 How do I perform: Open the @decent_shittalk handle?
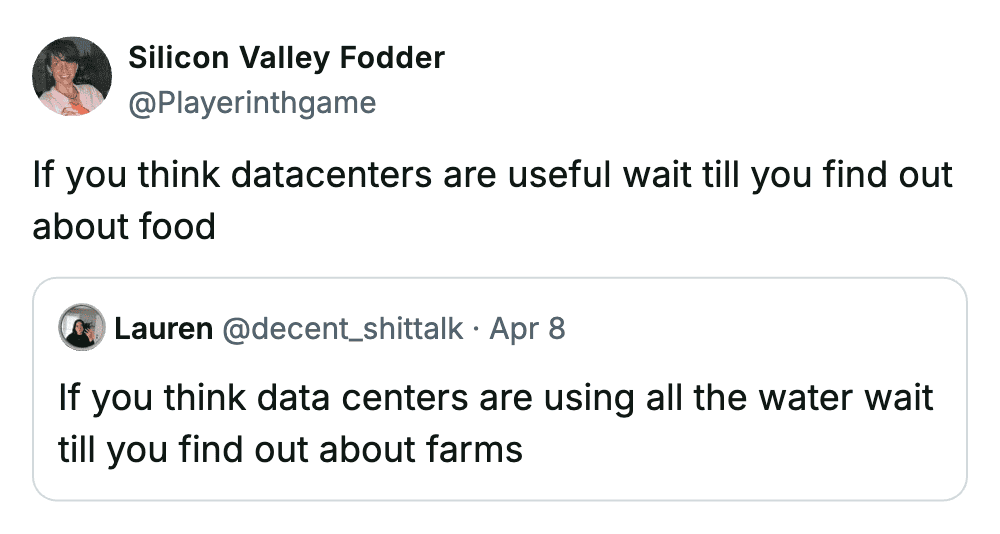click(342, 328)
